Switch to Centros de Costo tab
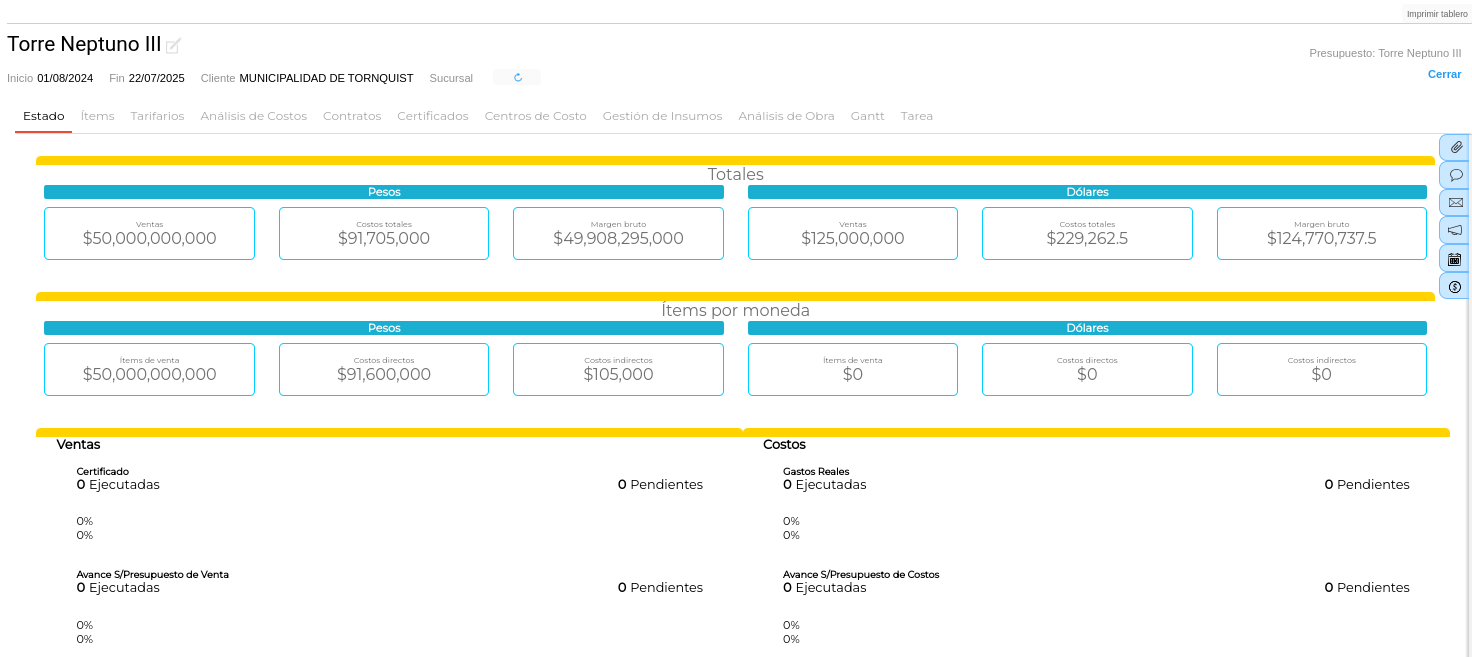 (535, 116)
